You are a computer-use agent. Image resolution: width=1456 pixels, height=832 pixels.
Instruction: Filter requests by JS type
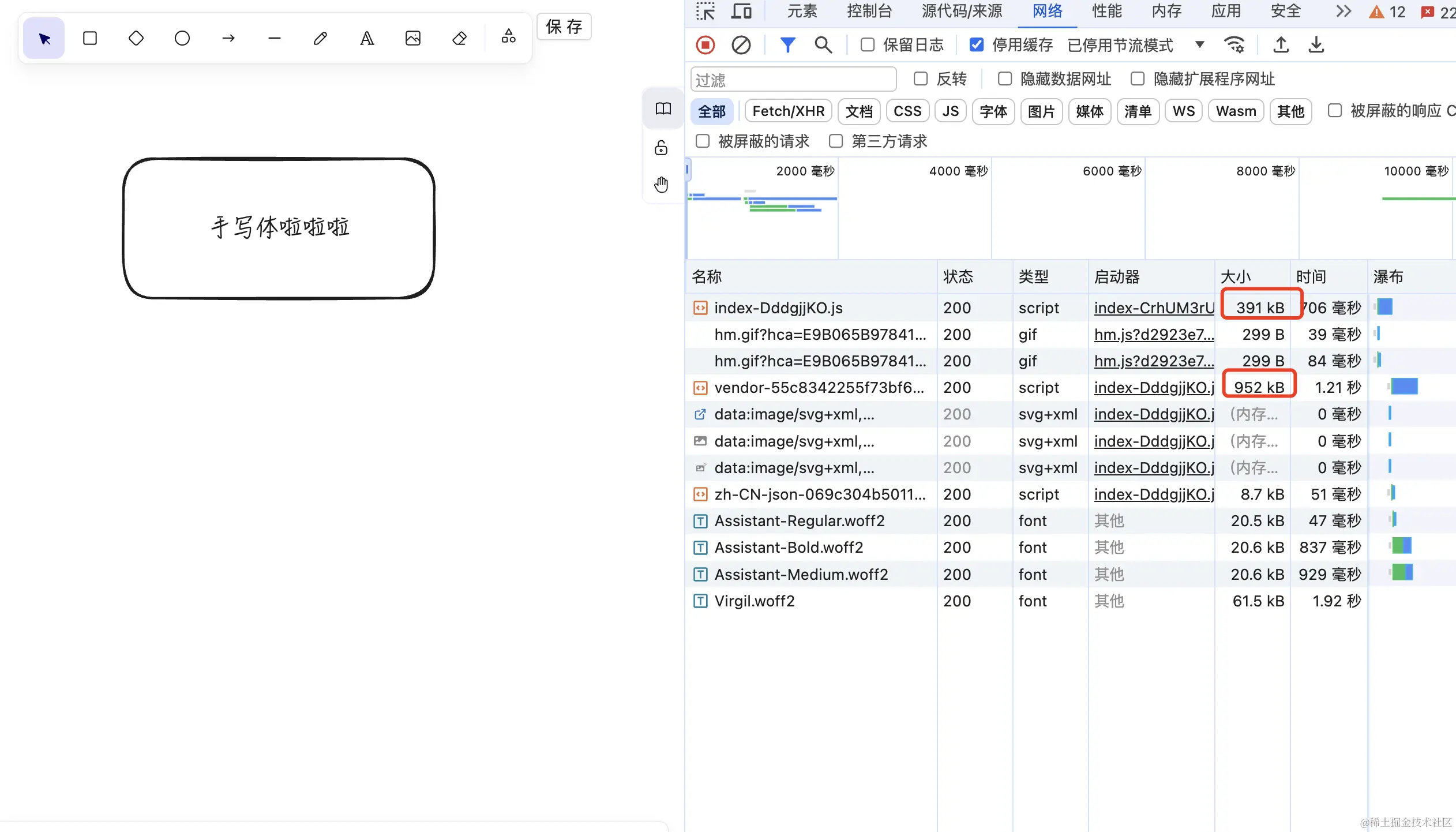coord(951,111)
